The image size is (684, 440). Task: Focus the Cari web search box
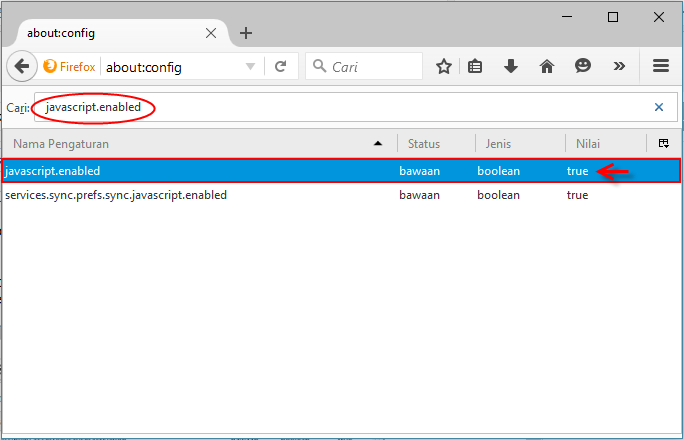(x=364, y=66)
